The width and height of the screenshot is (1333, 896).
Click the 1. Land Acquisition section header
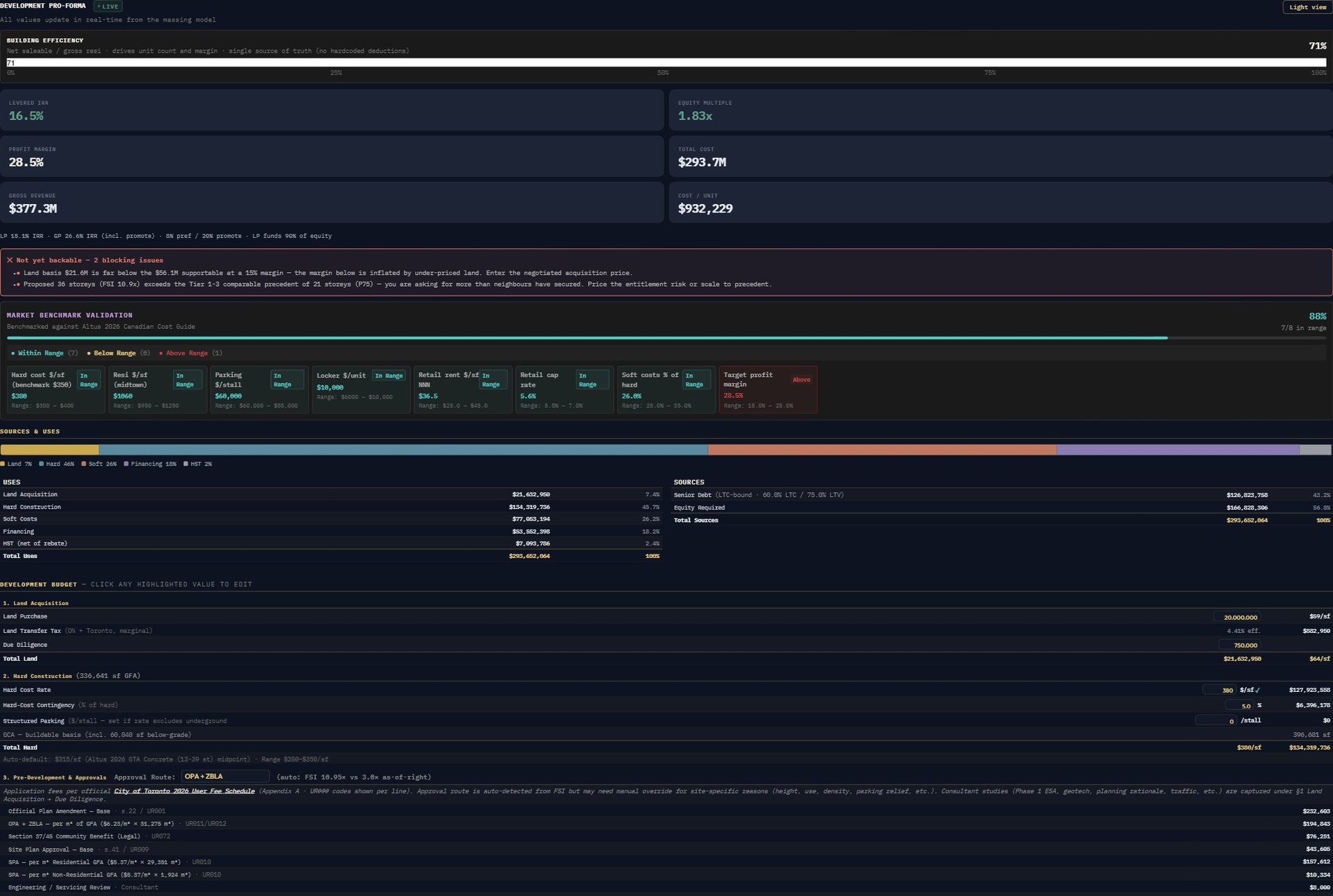pyautogui.click(x=35, y=603)
